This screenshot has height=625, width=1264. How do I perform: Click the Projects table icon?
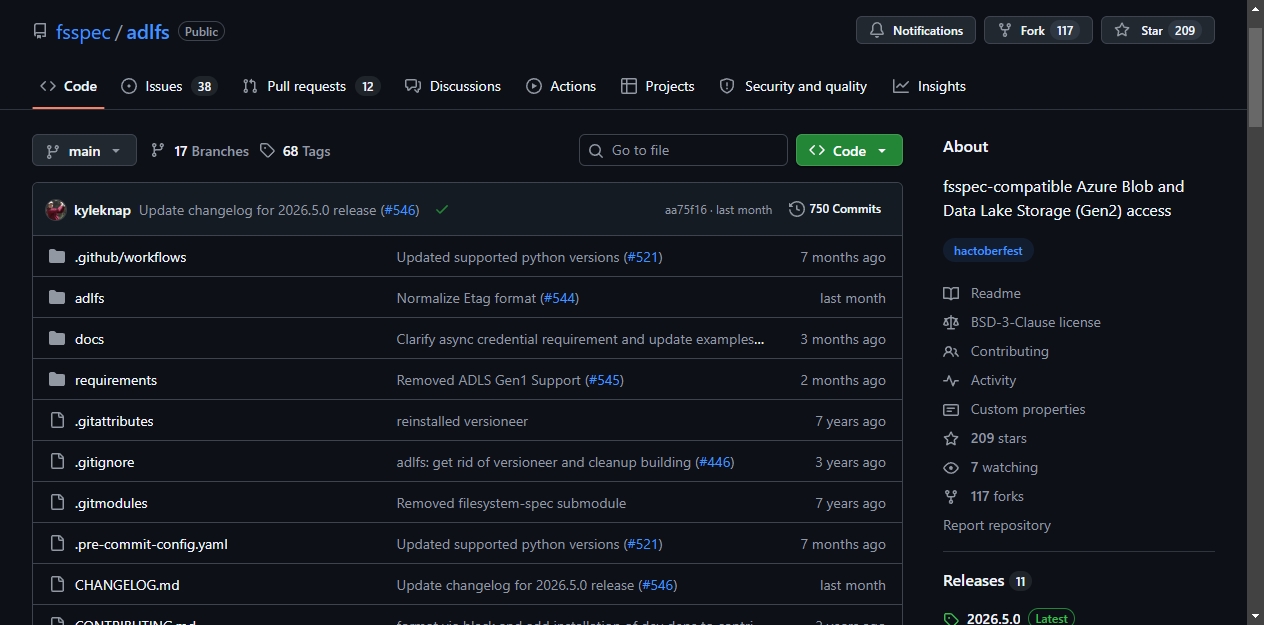click(x=629, y=86)
